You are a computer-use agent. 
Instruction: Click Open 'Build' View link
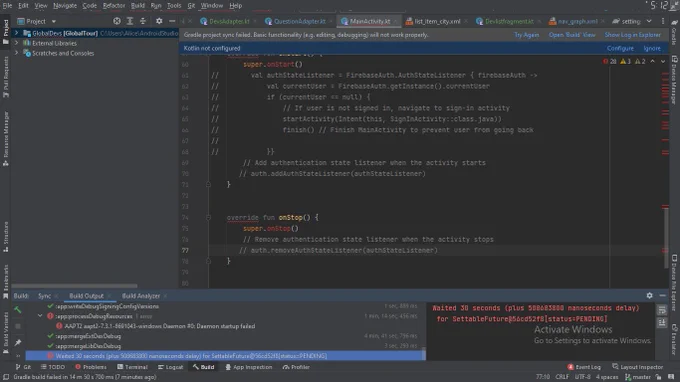[572, 35]
